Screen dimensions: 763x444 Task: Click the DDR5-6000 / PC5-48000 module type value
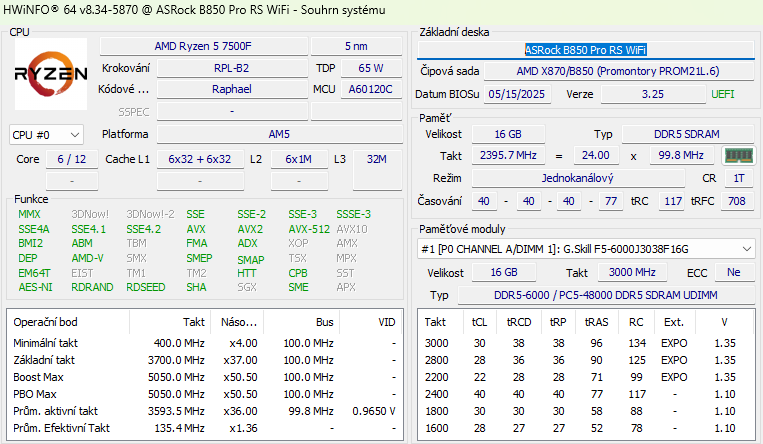606,295
